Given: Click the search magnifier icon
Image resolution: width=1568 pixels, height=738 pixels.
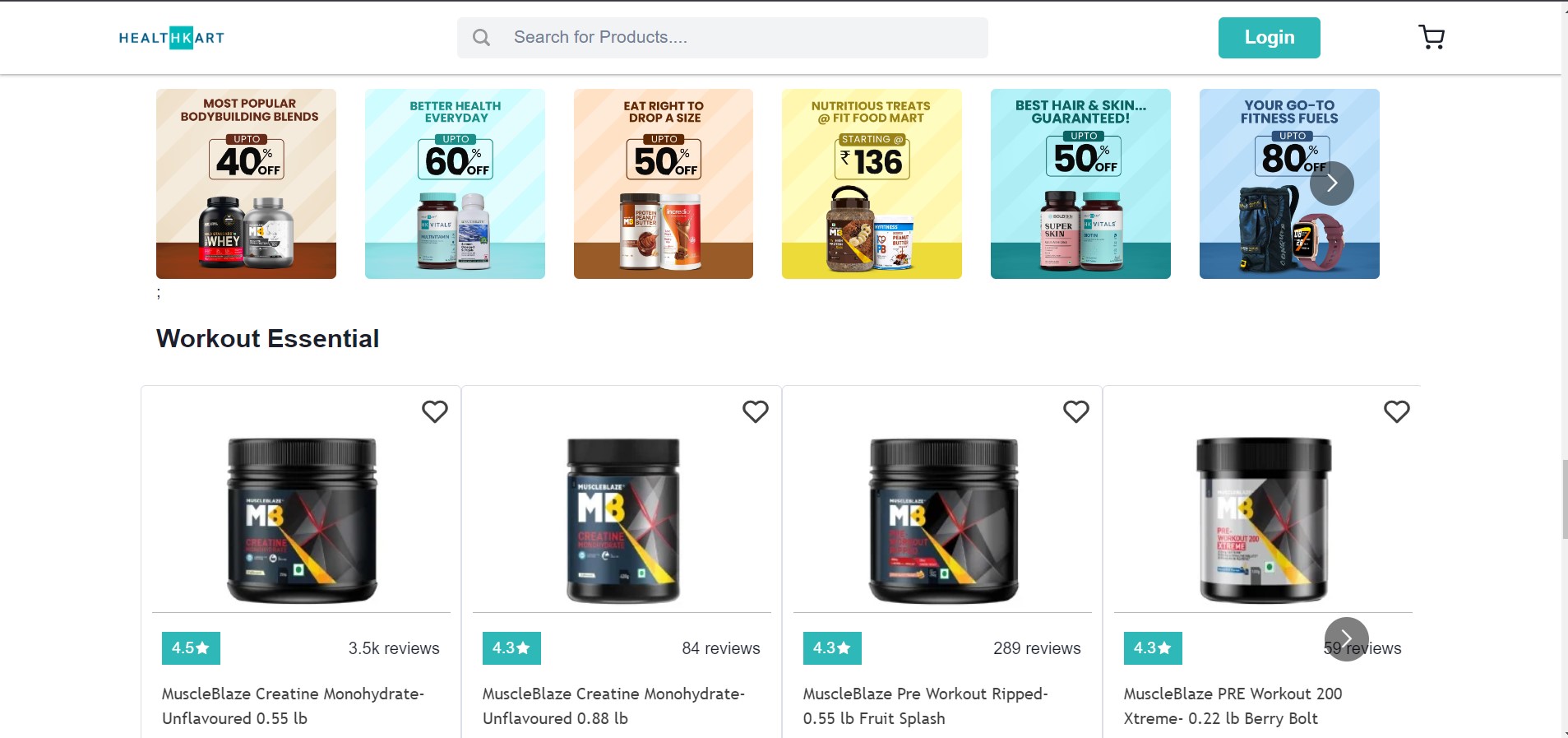Looking at the screenshot, I should pos(482,38).
